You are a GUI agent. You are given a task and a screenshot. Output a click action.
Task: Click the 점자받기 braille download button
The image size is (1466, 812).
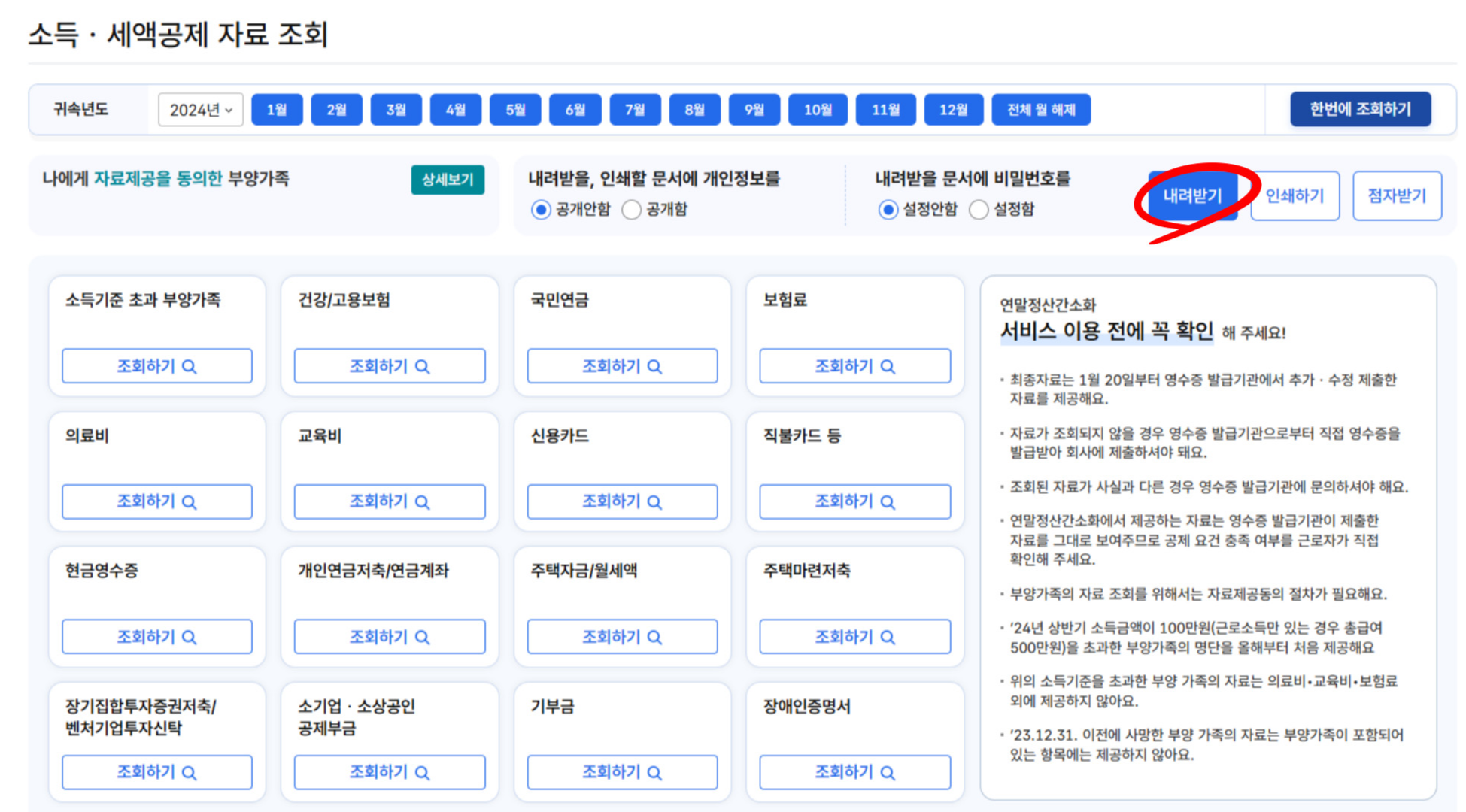tap(1397, 196)
